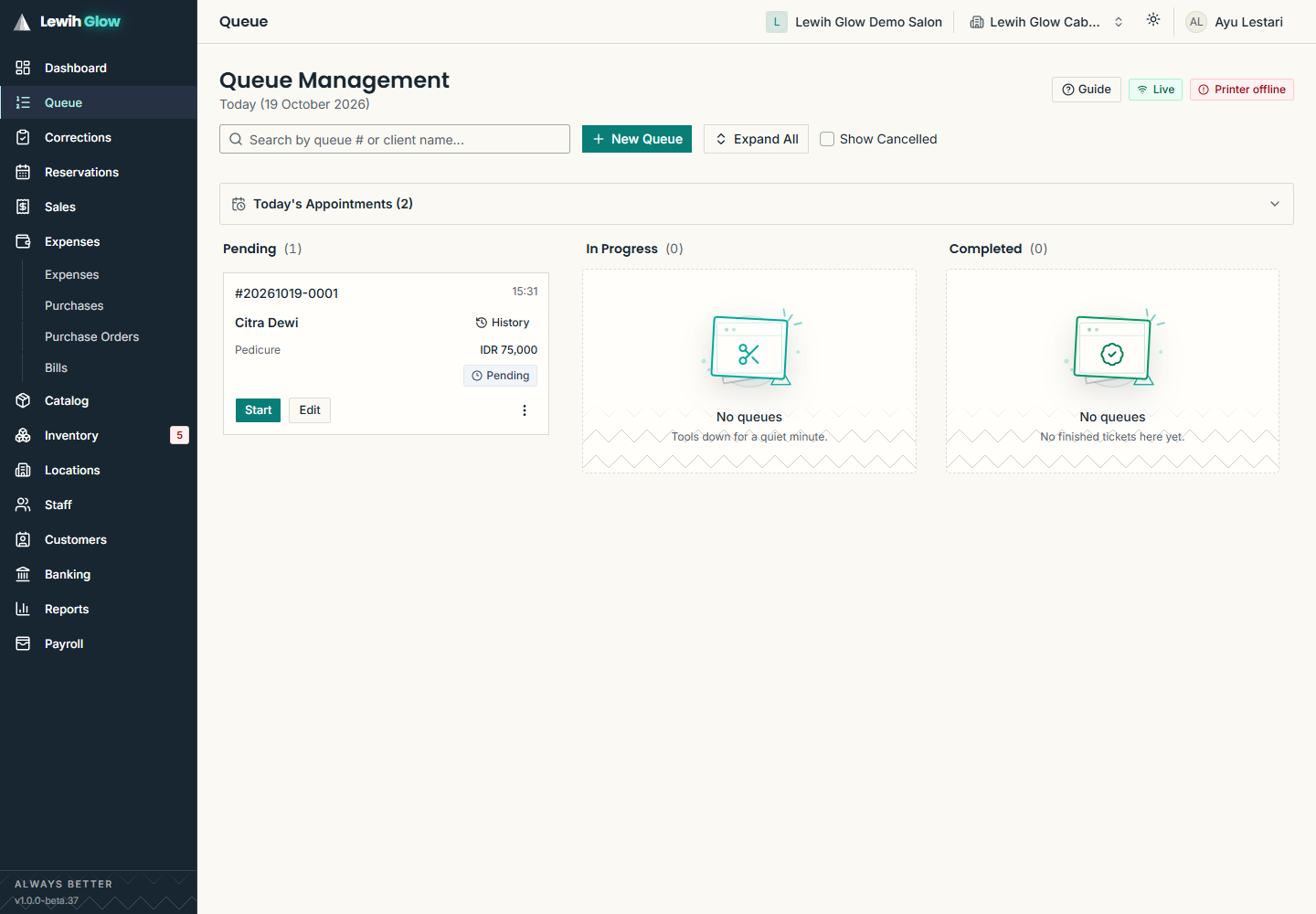Open the Queue menu item

(x=99, y=102)
